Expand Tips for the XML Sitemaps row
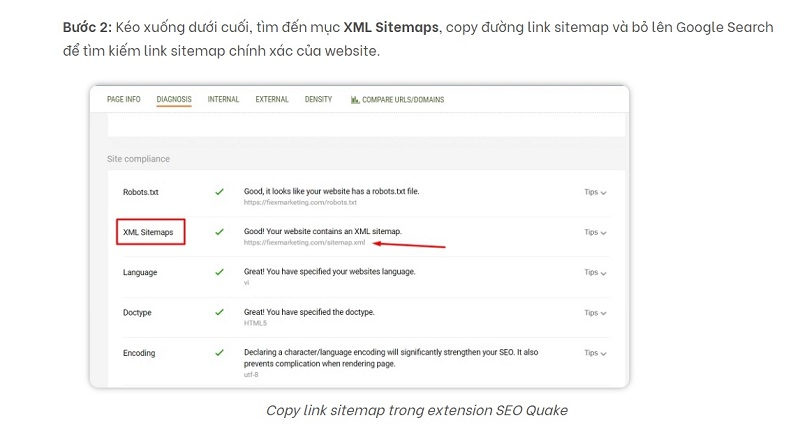Image resolution: width=800 pixels, height=434 pixels. coord(595,232)
